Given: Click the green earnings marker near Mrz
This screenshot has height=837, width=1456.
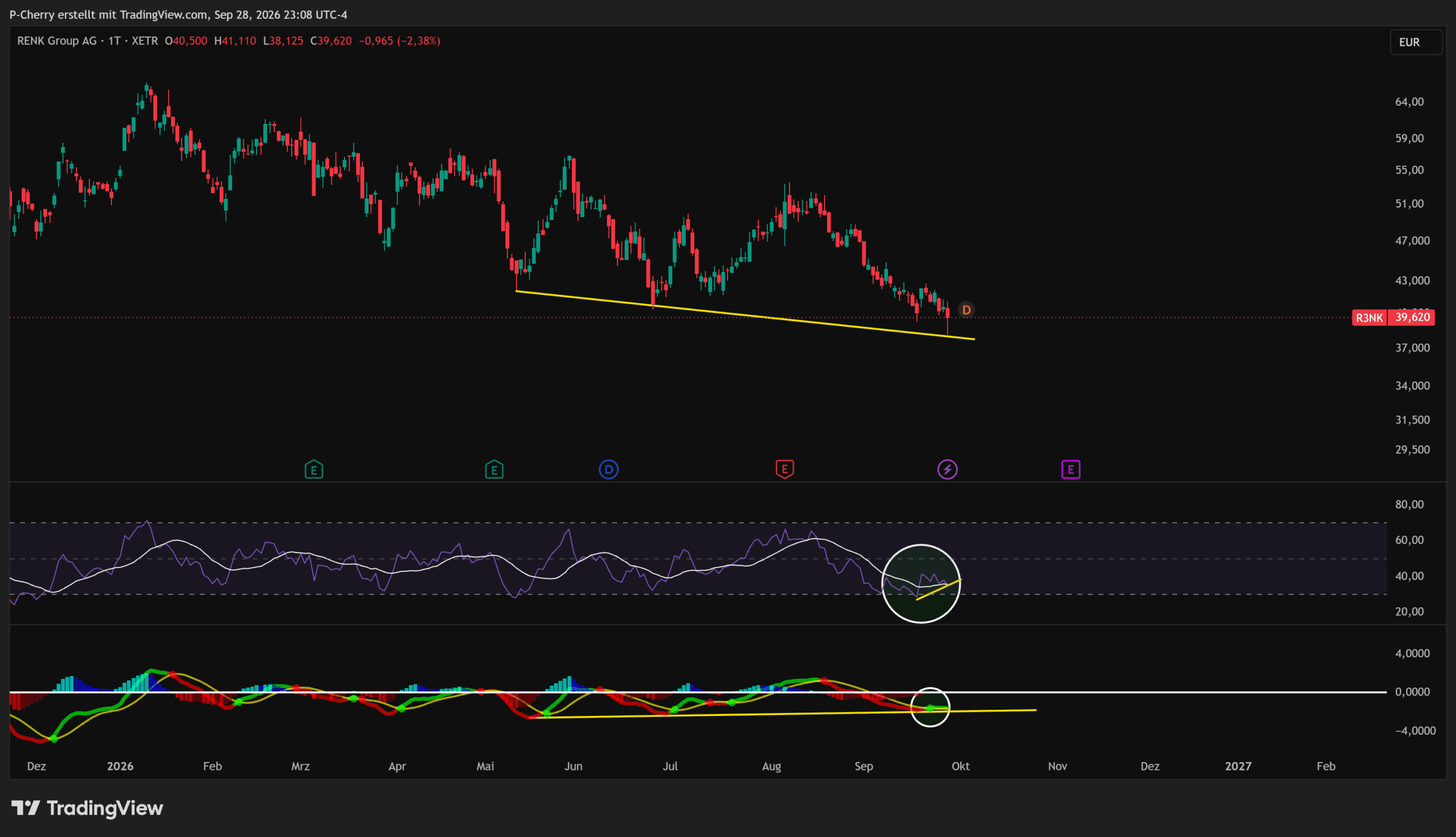Looking at the screenshot, I should click(x=314, y=470).
